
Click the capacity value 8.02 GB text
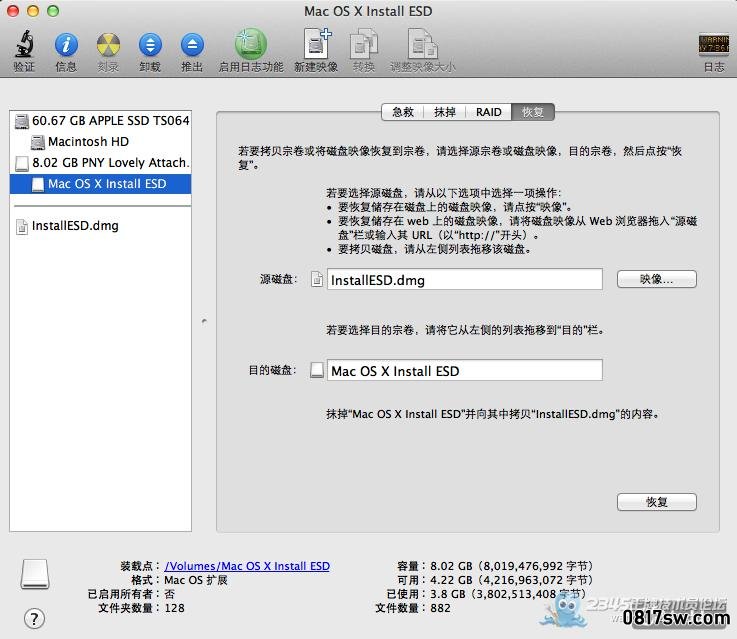pyautogui.click(x=511, y=566)
